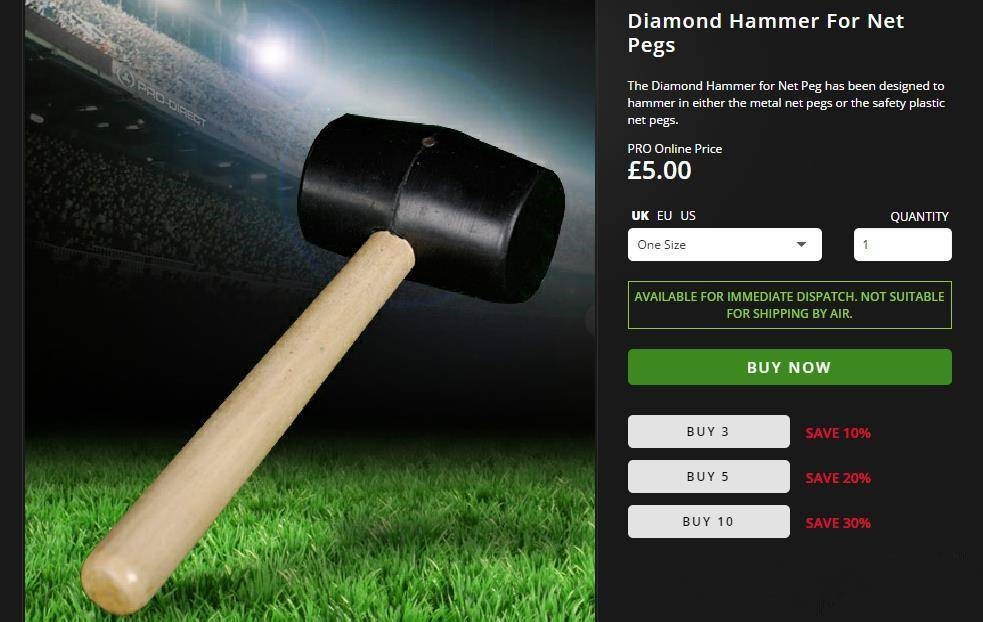Open the One Size dropdown
Viewport: 983px width, 622px height.
tap(724, 245)
